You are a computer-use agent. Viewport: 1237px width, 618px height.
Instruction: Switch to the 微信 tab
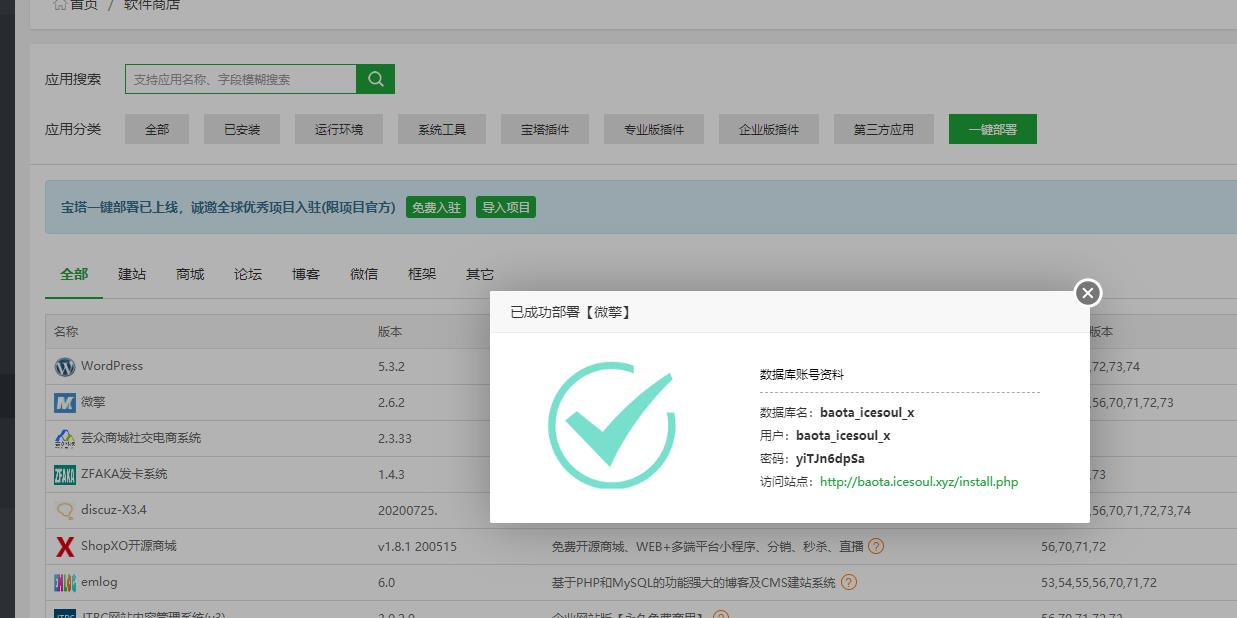[x=364, y=274]
